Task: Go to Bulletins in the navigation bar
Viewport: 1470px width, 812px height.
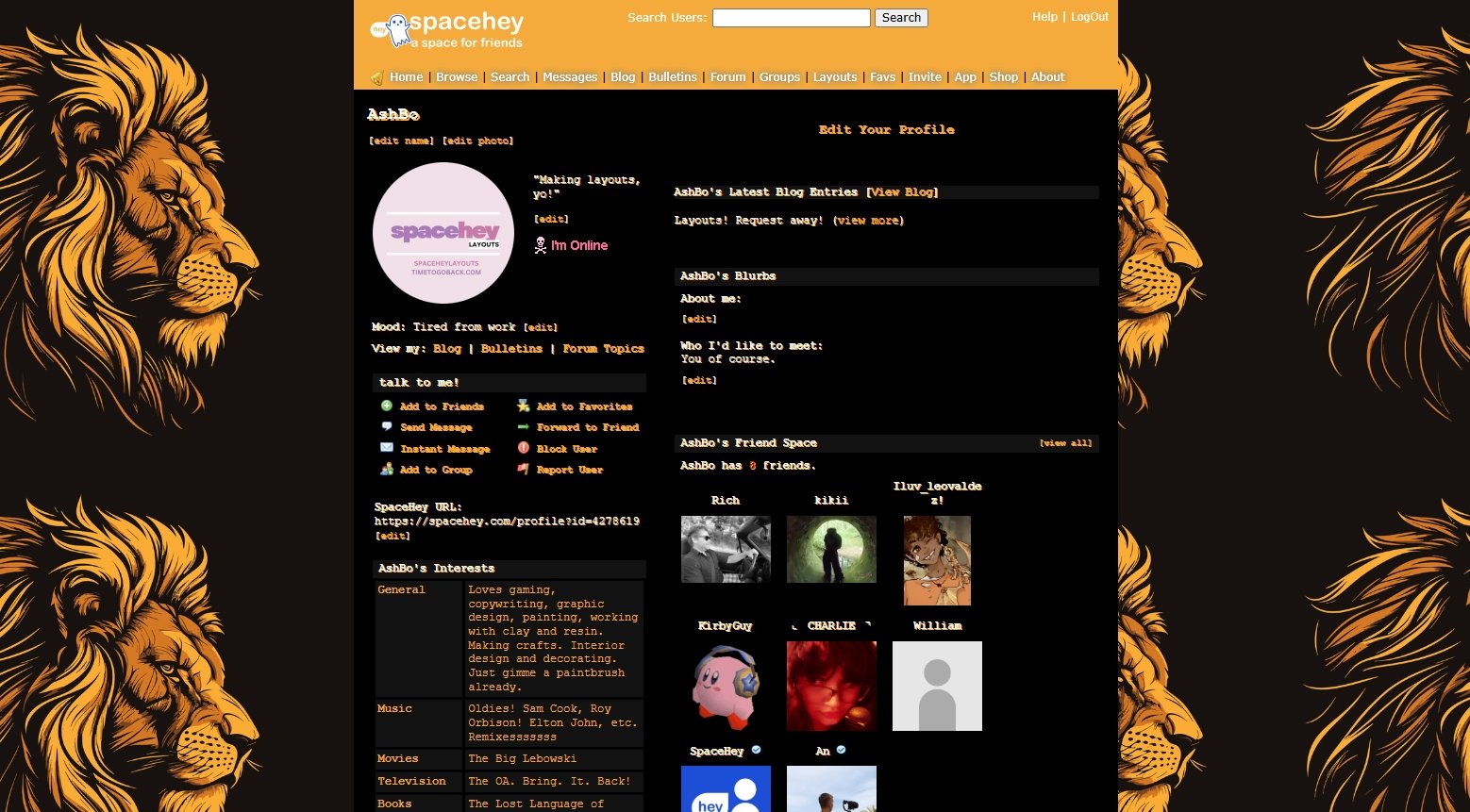Action: [x=673, y=77]
